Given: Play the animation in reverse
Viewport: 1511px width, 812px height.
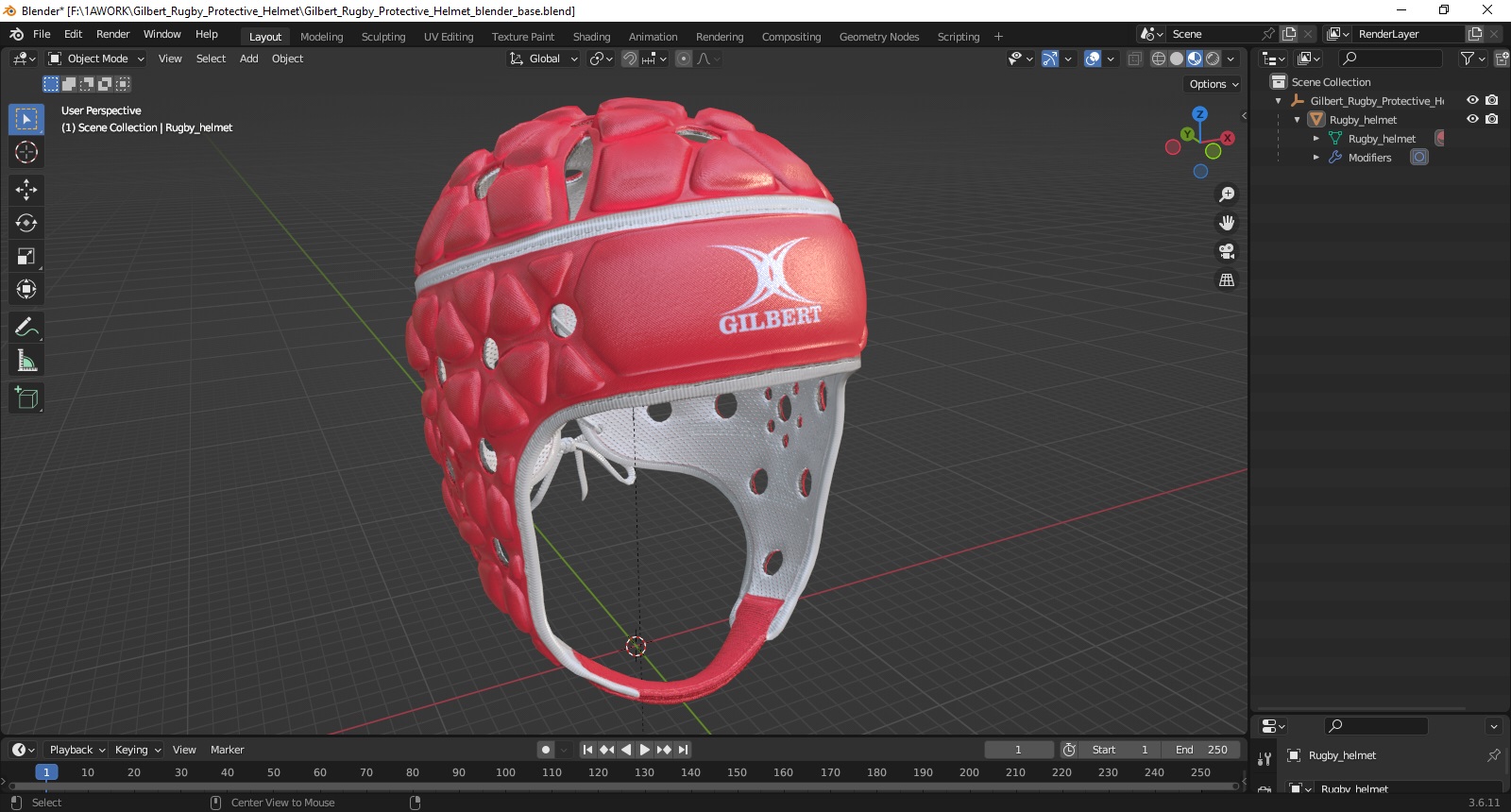Looking at the screenshot, I should tap(626, 750).
